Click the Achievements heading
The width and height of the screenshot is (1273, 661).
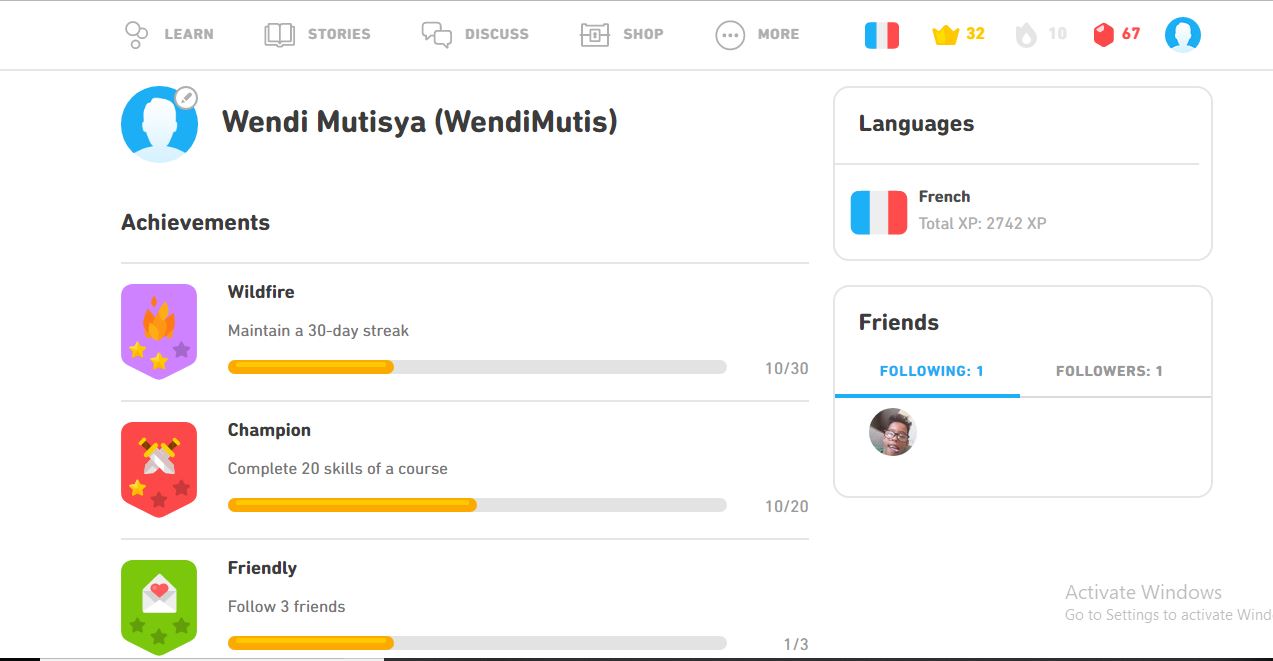[x=195, y=222]
